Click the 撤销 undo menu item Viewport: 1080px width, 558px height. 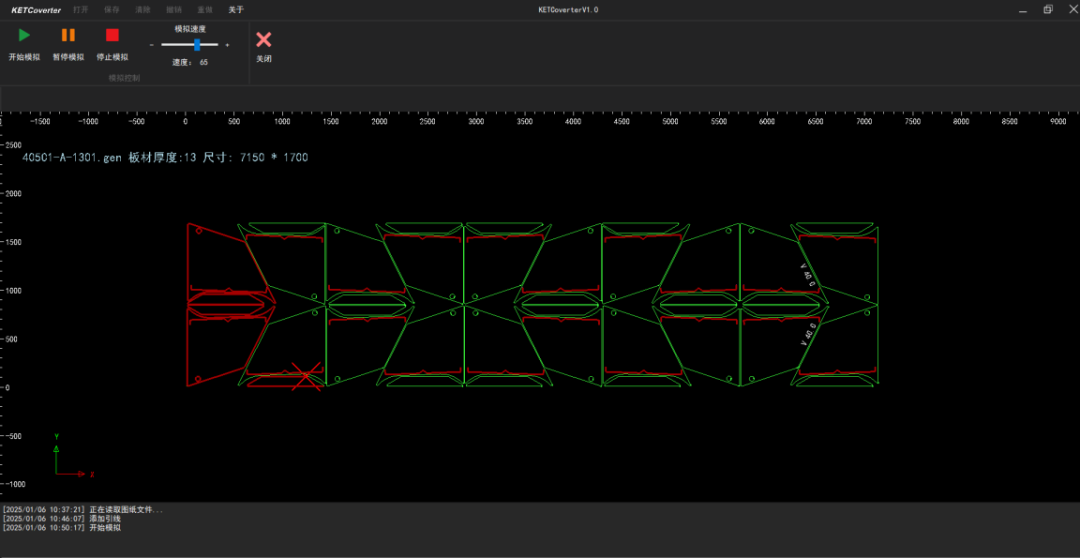174,10
